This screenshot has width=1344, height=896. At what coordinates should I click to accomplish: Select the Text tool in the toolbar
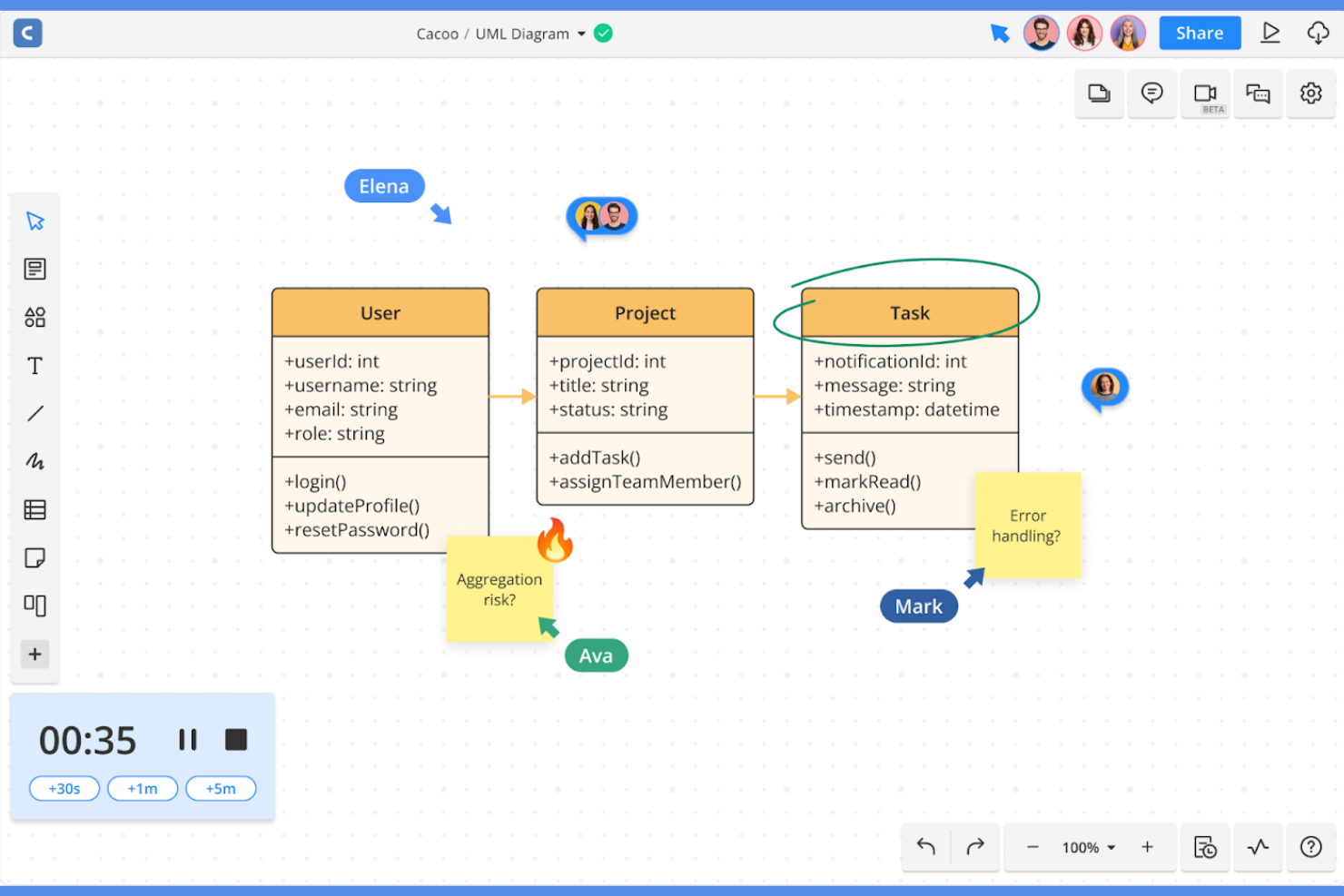[35, 366]
